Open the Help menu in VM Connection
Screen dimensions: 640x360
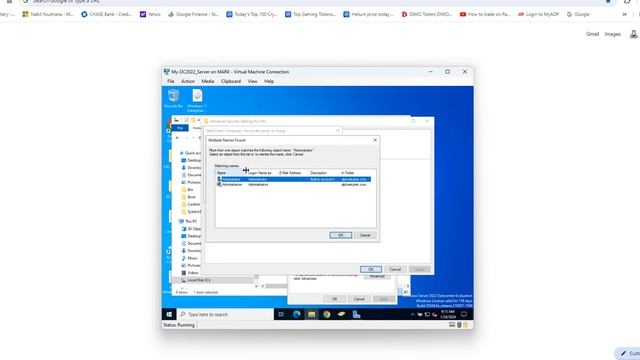(269, 81)
